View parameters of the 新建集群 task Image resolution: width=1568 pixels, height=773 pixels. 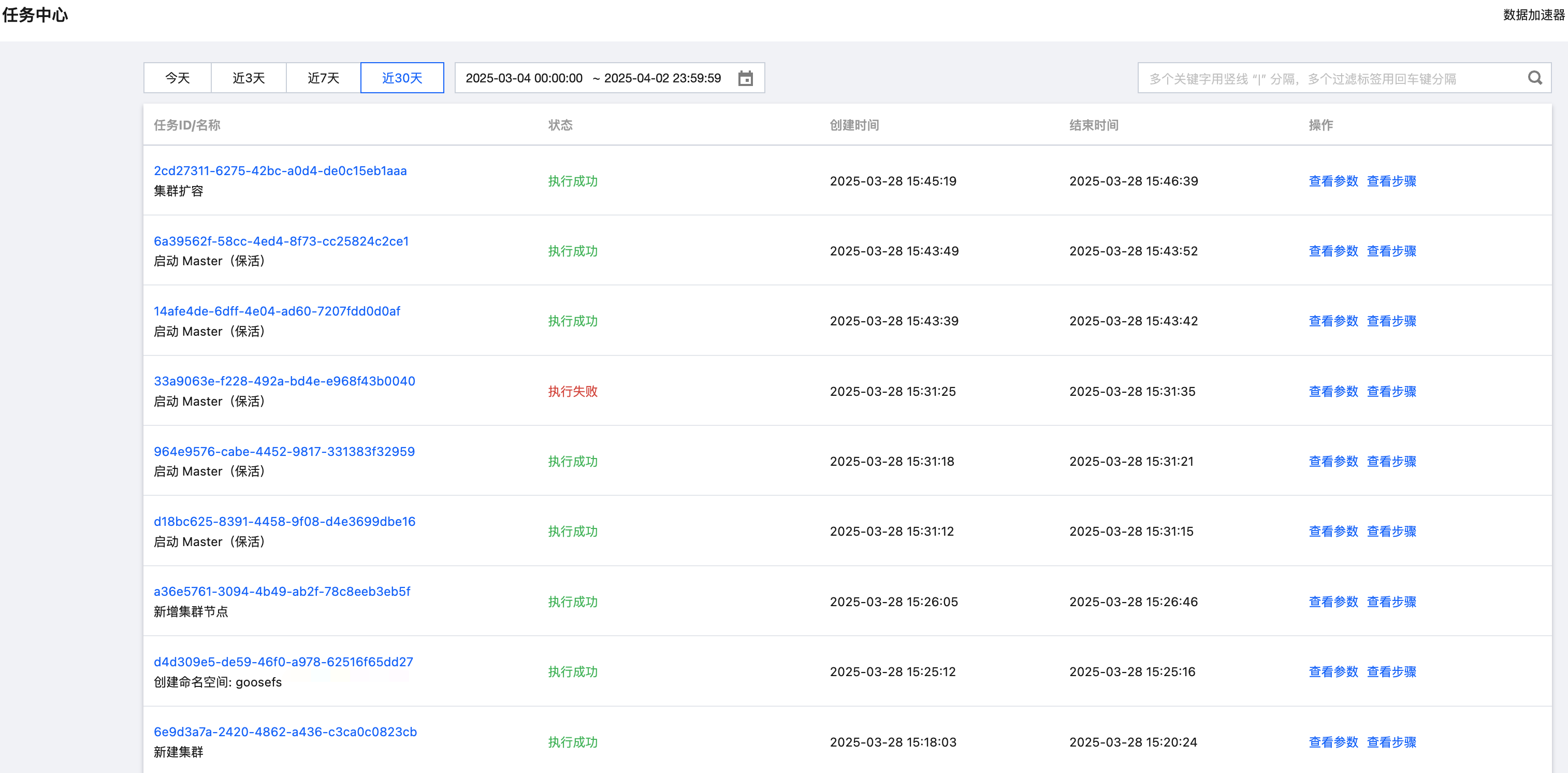click(1333, 742)
